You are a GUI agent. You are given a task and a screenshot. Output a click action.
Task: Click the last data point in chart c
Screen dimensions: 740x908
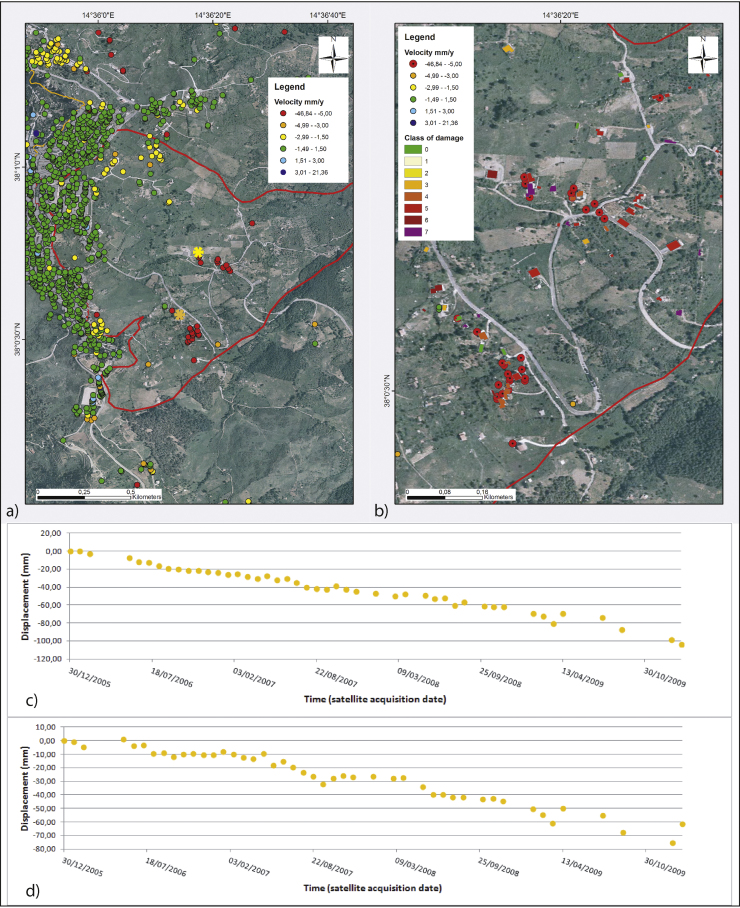682,645
